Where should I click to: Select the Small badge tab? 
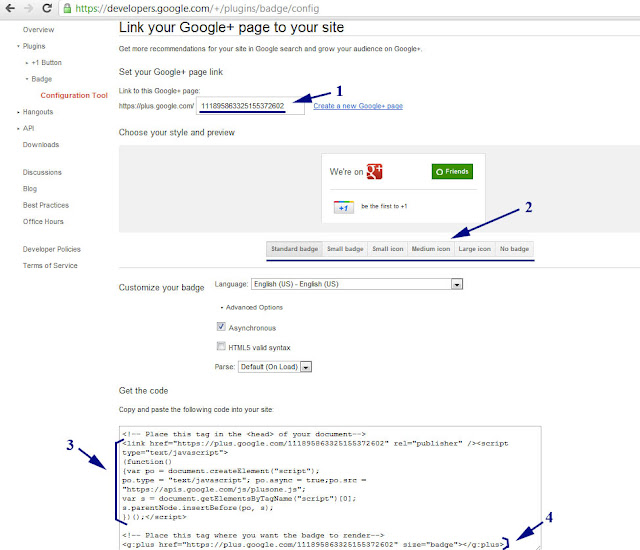coord(345,249)
